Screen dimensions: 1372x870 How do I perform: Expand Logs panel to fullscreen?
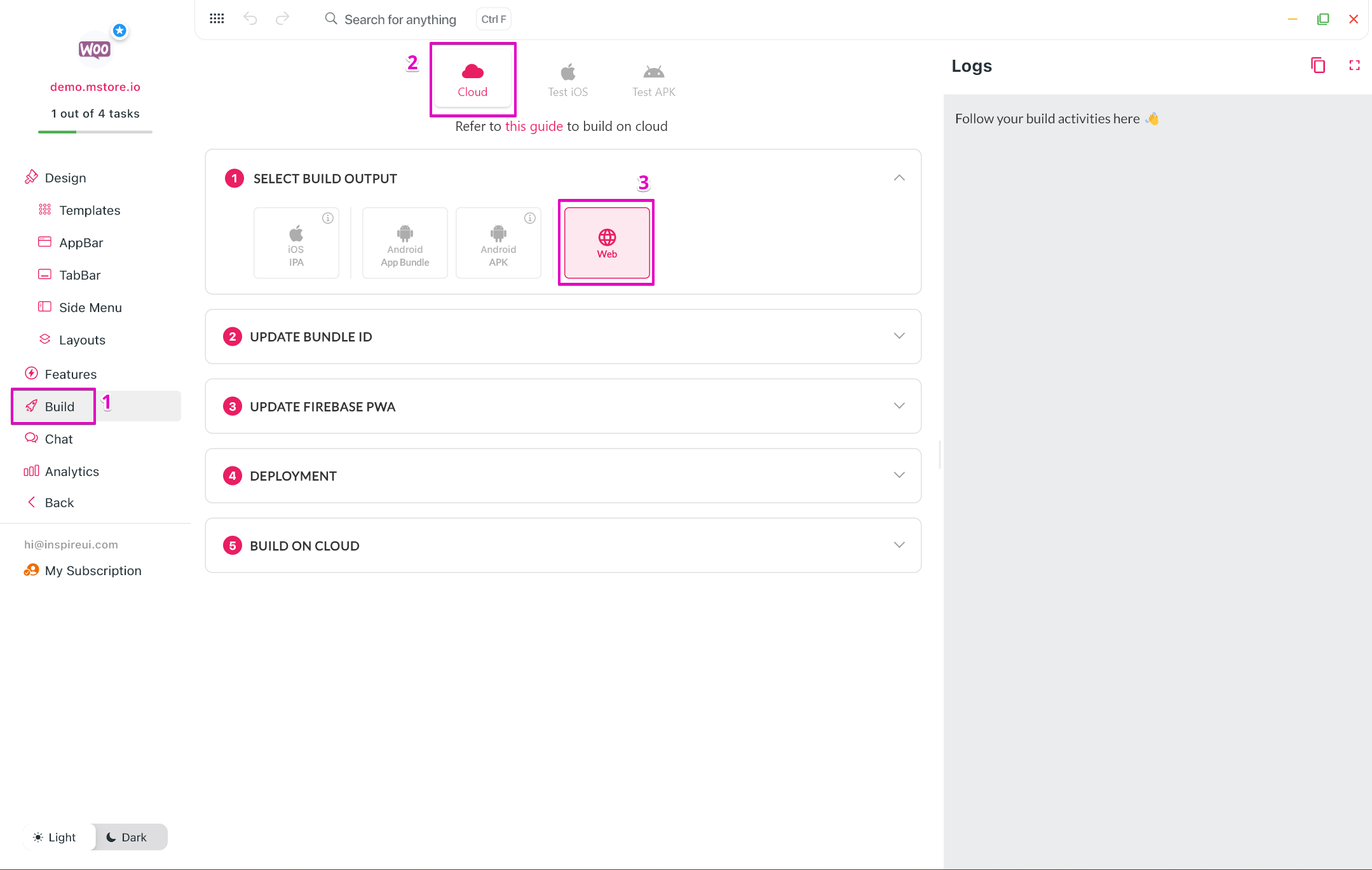coord(1354,65)
